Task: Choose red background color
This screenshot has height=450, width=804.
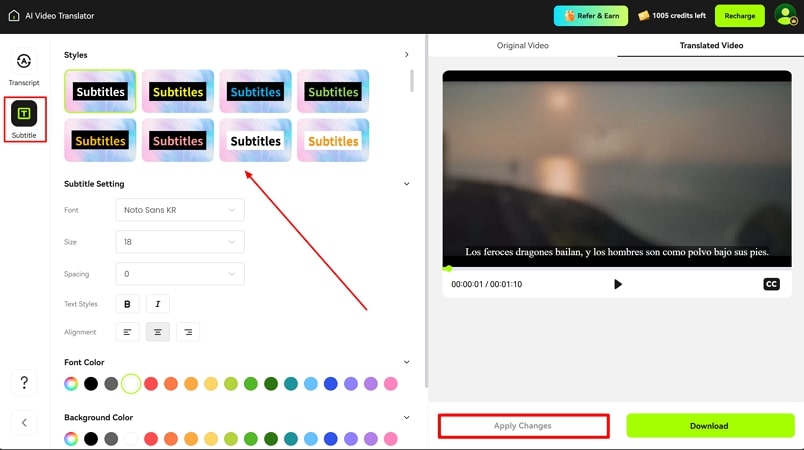Action: pyautogui.click(x=151, y=439)
